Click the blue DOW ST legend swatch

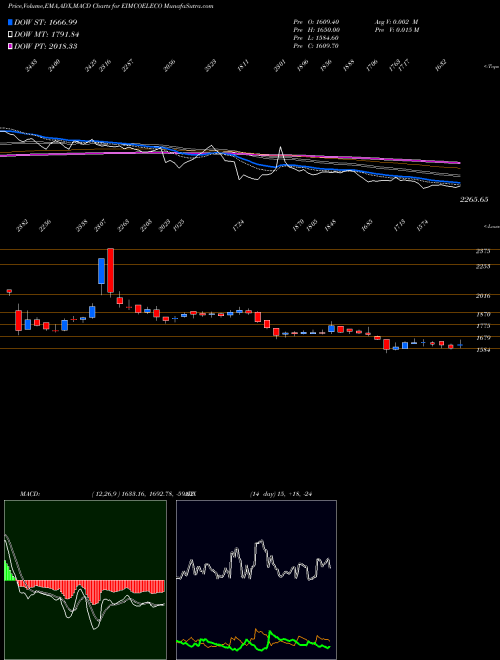pos(10,22)
